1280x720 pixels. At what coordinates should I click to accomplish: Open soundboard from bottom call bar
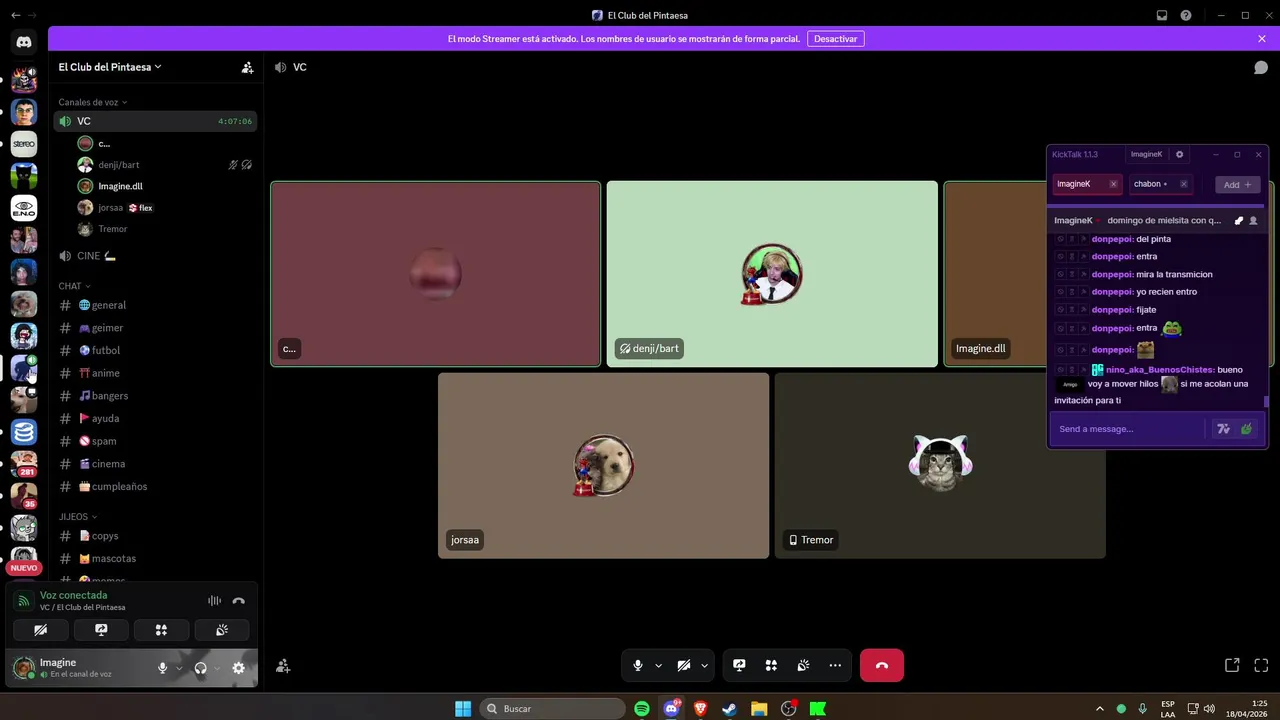803,665
